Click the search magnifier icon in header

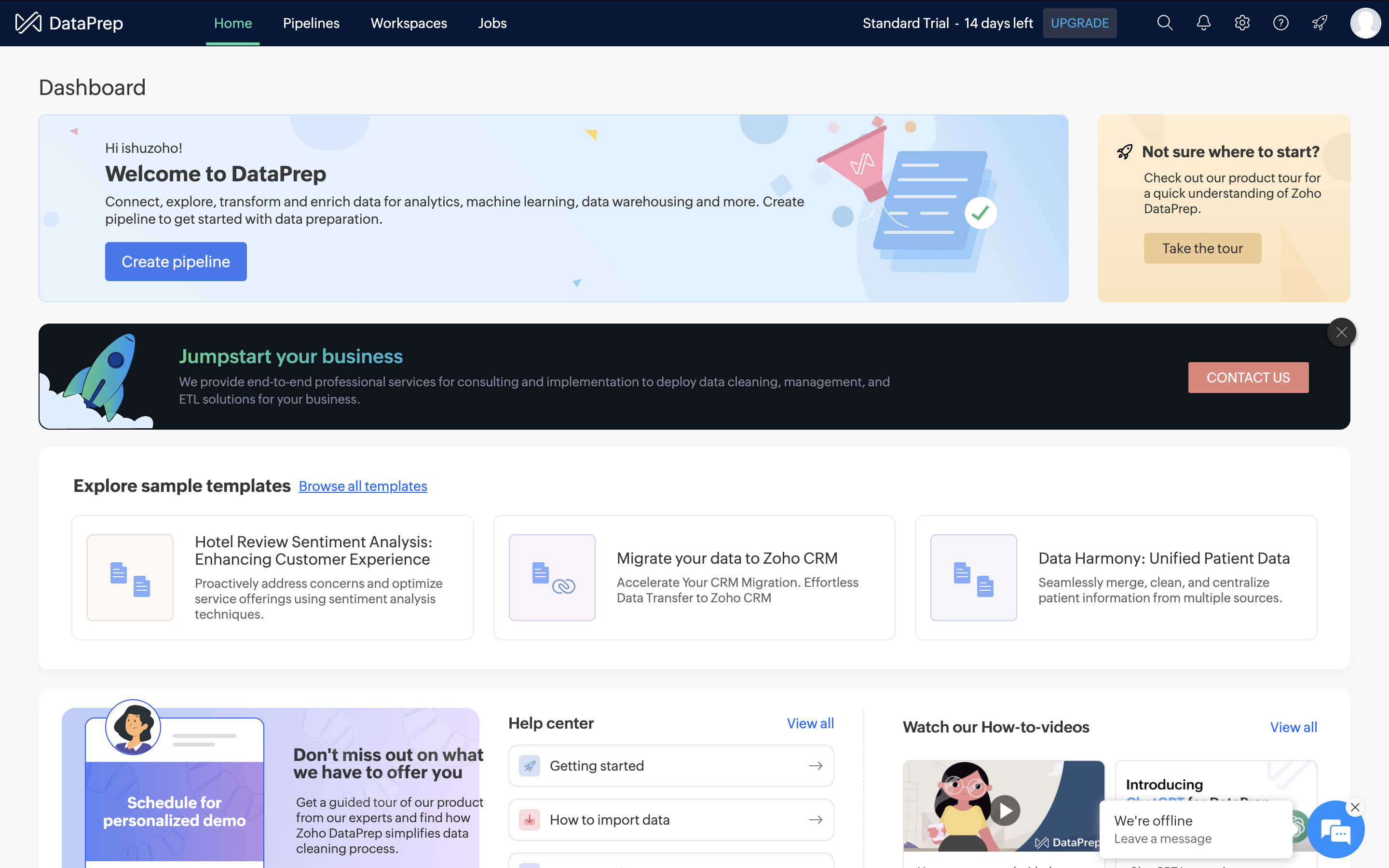click(1165, 23)
